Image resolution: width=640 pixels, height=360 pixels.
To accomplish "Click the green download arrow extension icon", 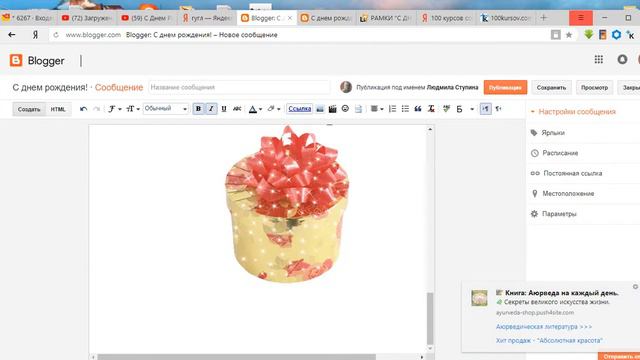I will click(589, 35).
